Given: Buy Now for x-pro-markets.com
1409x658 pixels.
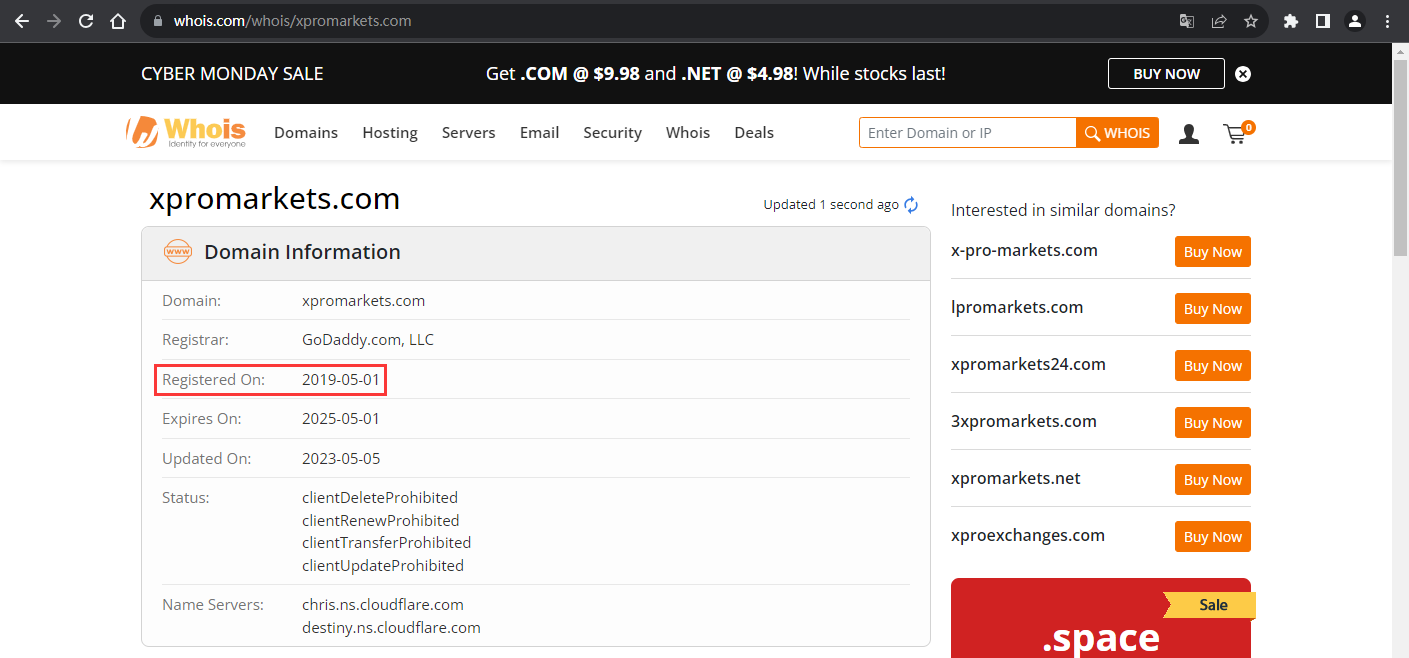Looking at the screenshot, I should (x=1212, y=252).
